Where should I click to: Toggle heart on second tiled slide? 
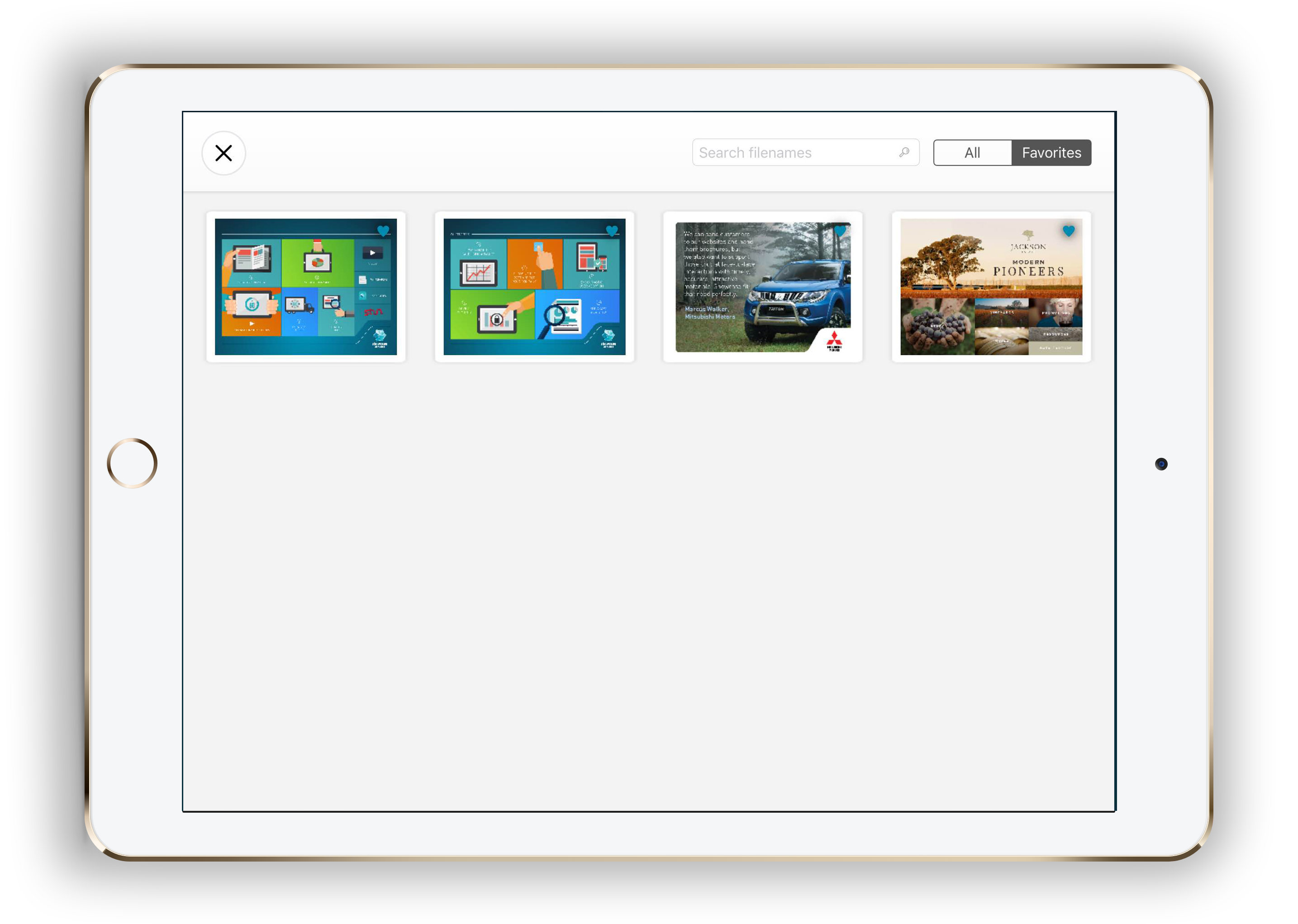pos(612,231)
